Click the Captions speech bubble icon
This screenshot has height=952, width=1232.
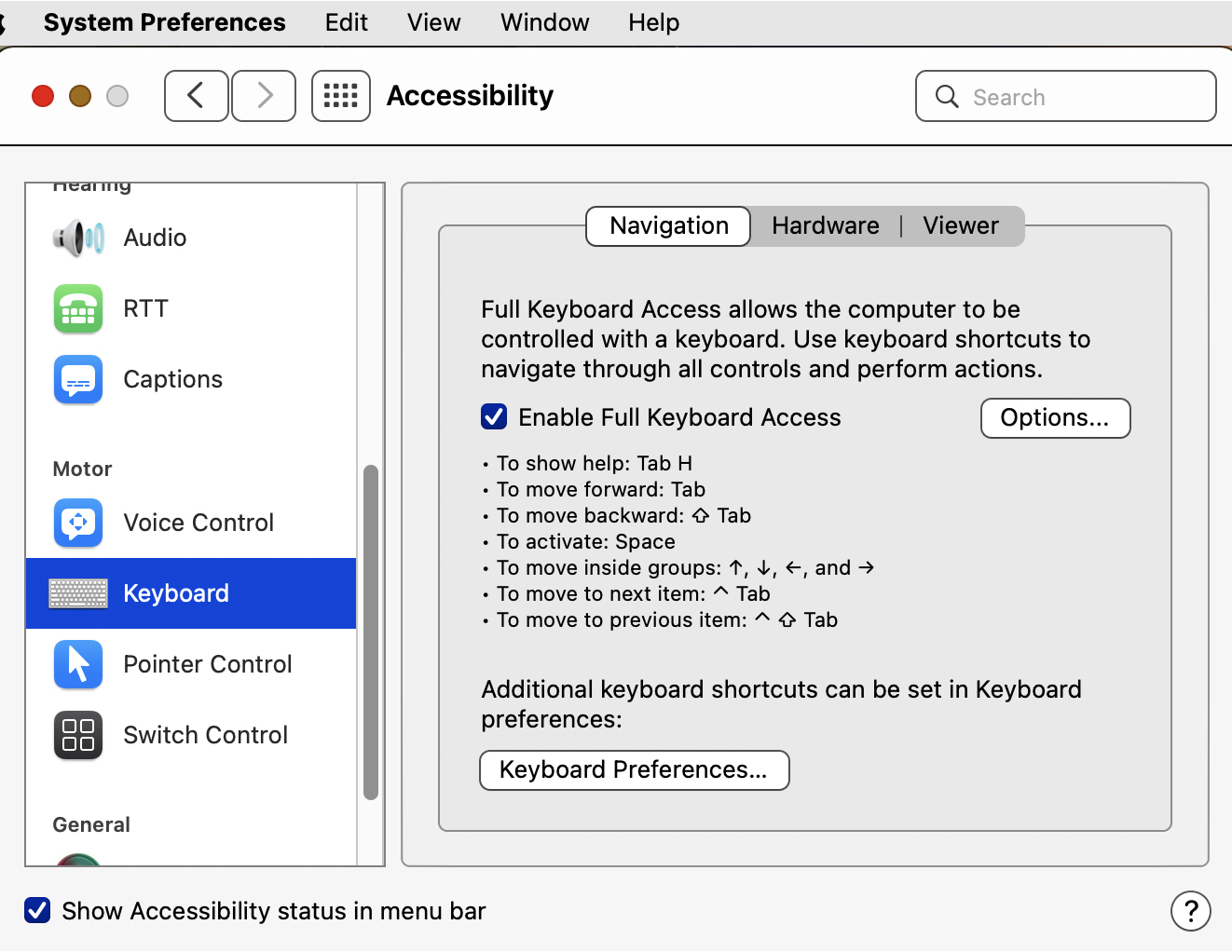tap(78, 379)
